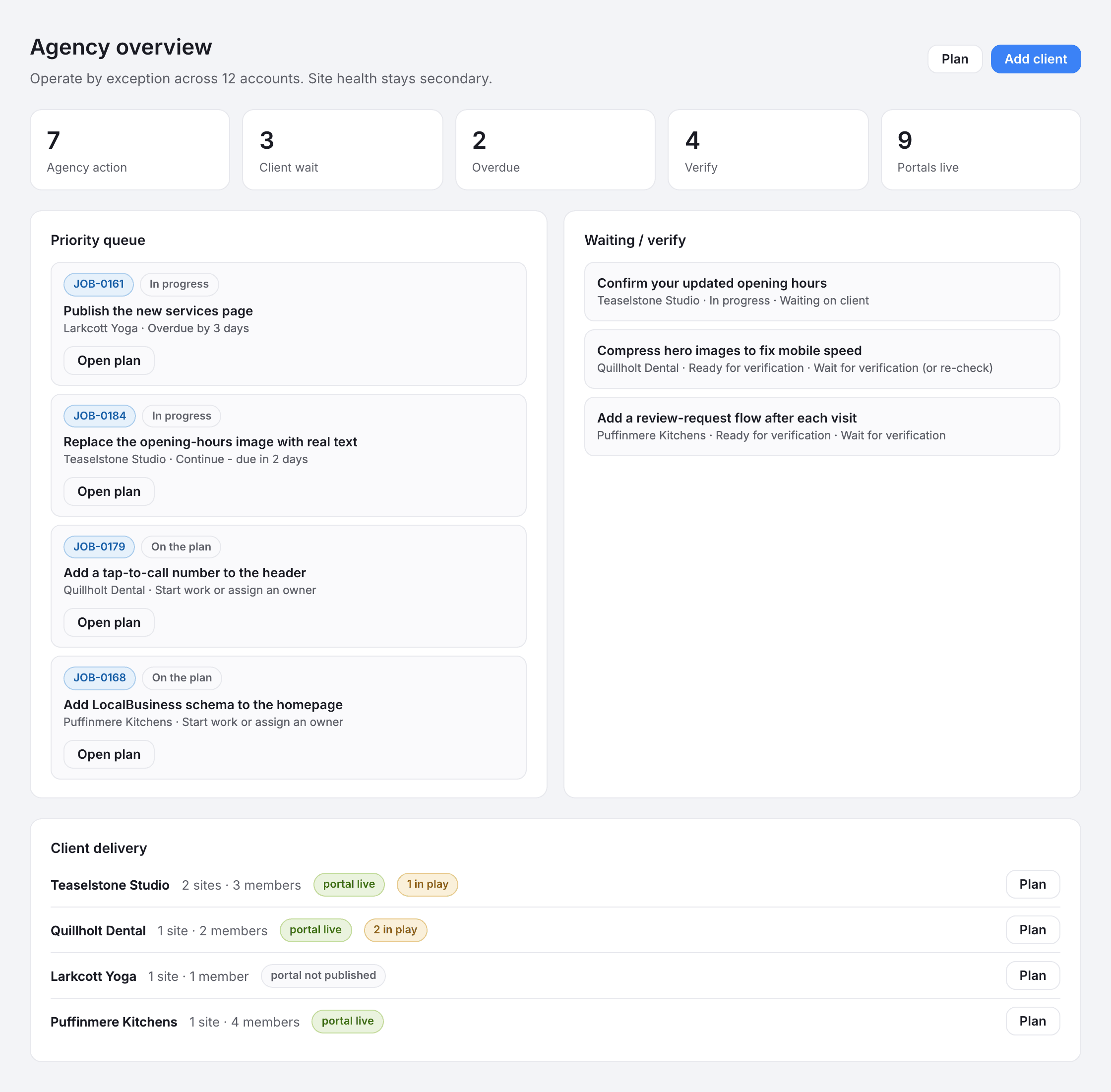Open plan for Replace the opening-hours image job
Image resolution: width=1111 pixels, height=1092 pixels.
click(x=109, y=491)
